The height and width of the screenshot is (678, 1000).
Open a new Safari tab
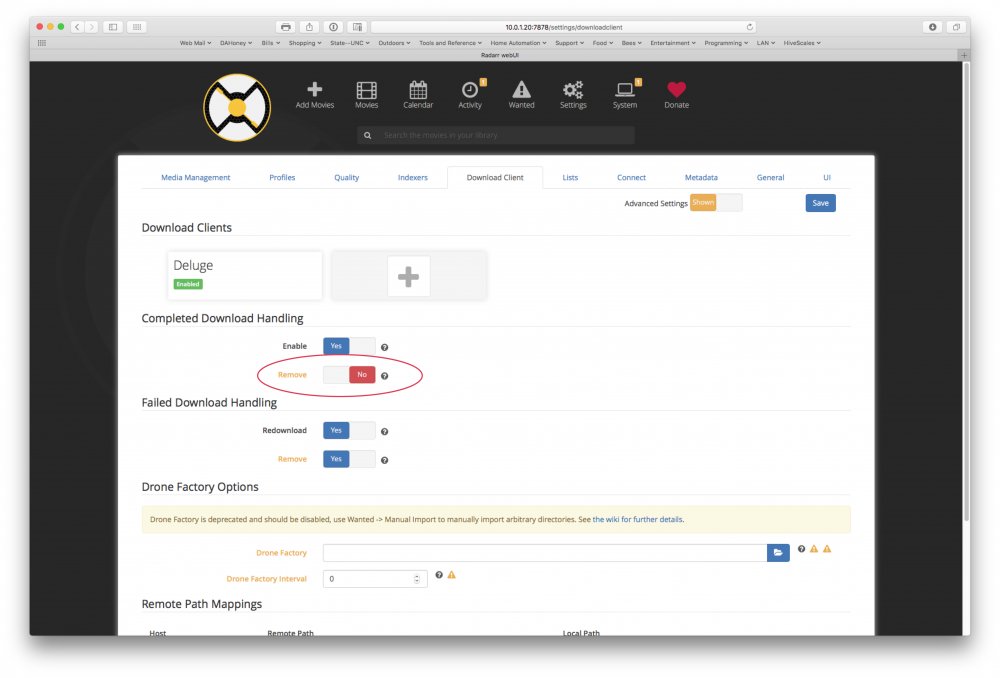click(x=964, y=55)
